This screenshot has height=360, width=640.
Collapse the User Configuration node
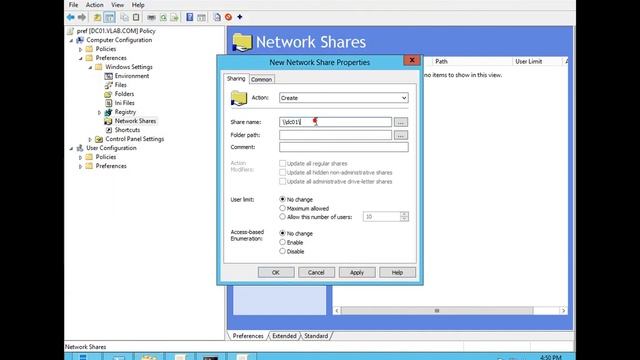pyautogui.click(x=71, y=148)
